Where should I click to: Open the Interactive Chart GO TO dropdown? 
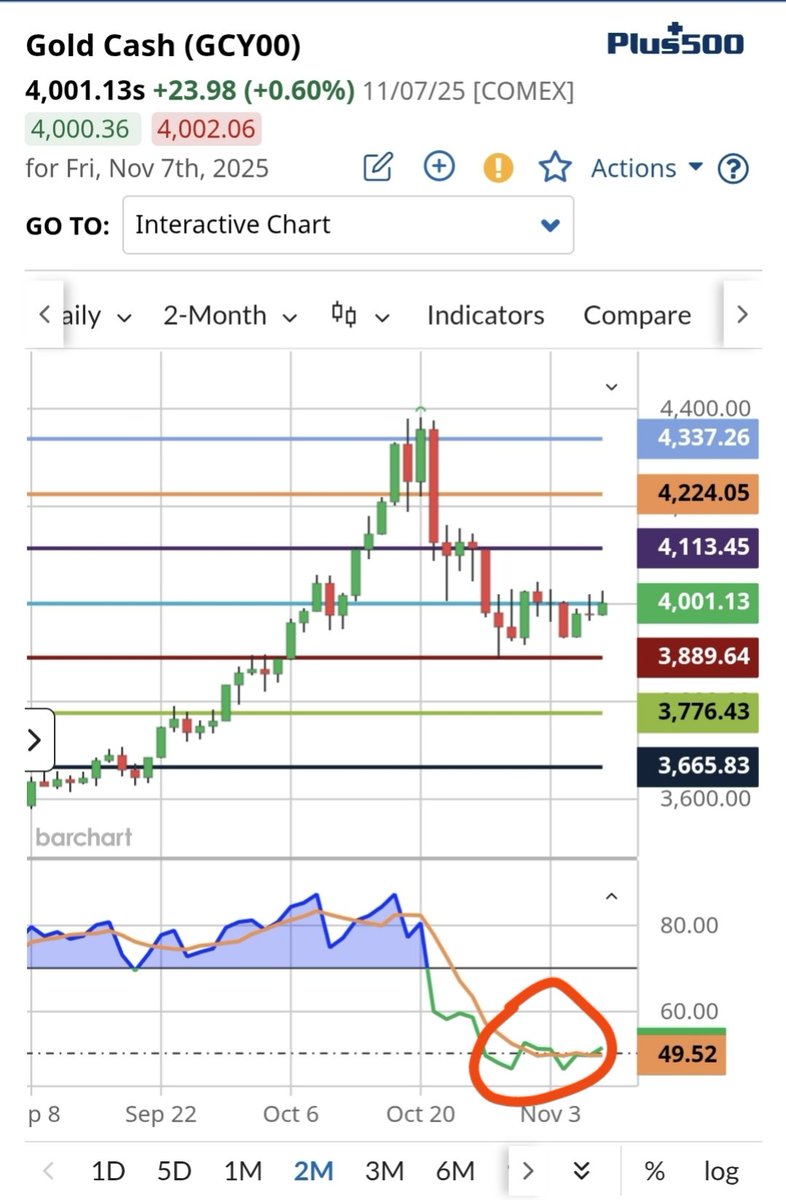coord(348,225)
